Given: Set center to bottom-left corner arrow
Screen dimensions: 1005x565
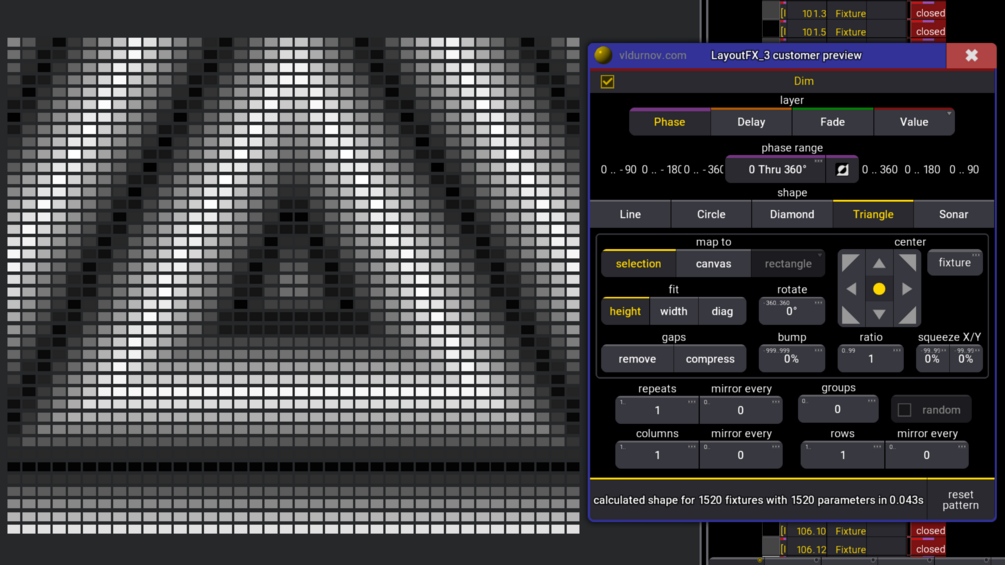Looking at the screenshot, I should pos(851,315).
